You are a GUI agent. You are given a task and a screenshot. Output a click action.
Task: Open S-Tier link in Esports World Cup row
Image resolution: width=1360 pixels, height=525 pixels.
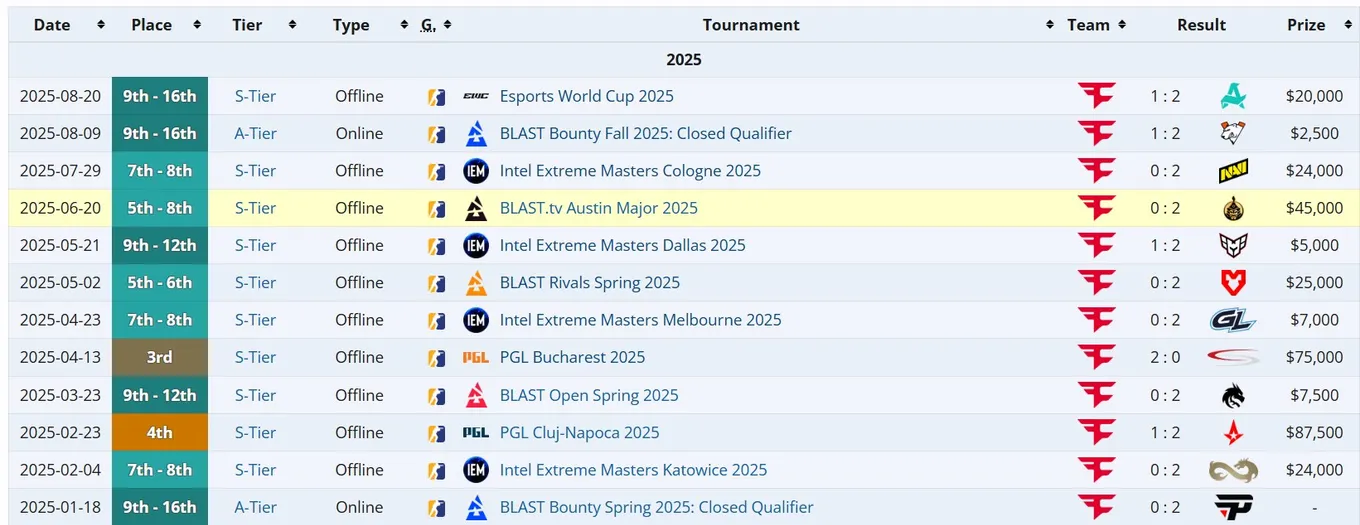(255, 96)
